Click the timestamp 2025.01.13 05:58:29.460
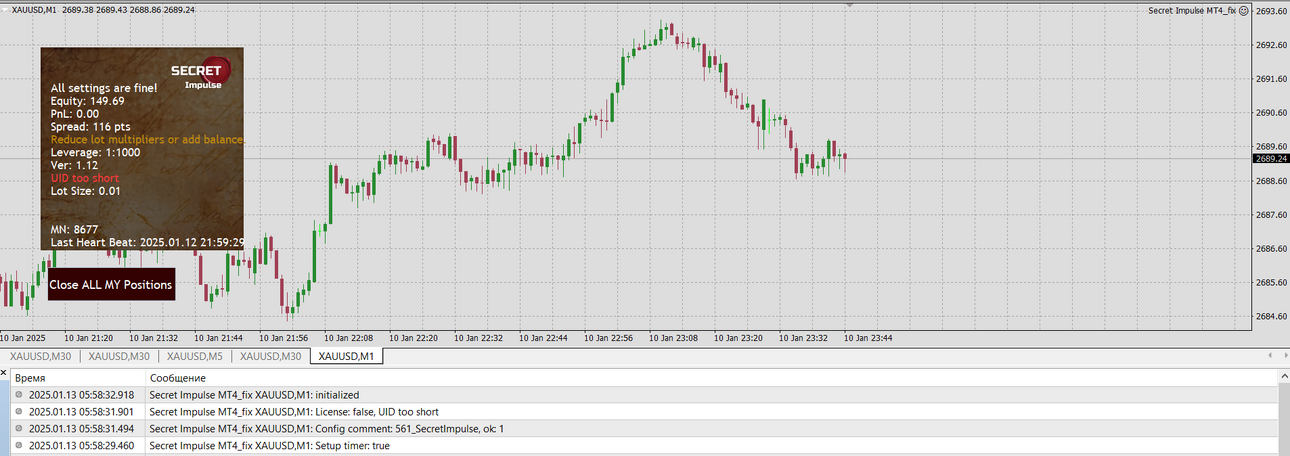1290x456 pixels. [80, 446]
